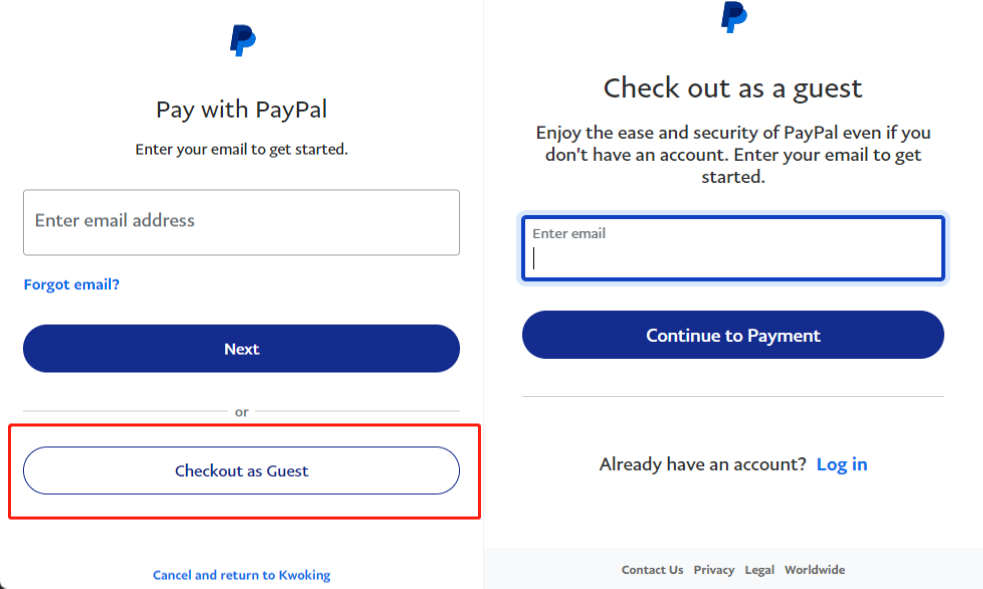Screen dimensions: 983x589
Task: Focus the Enter email address field
Action: click(241, 222)
